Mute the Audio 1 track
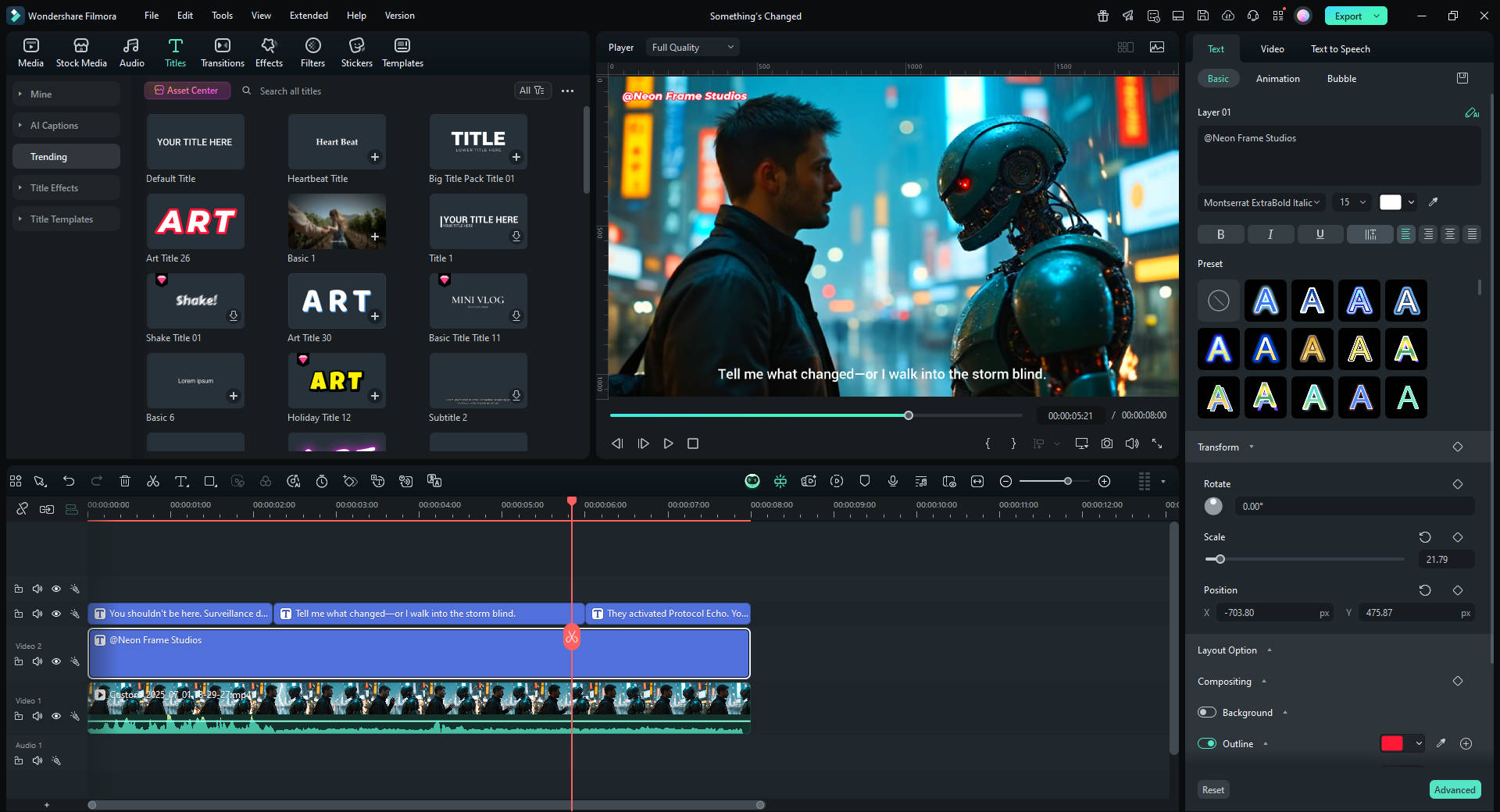 click(37, 760)
